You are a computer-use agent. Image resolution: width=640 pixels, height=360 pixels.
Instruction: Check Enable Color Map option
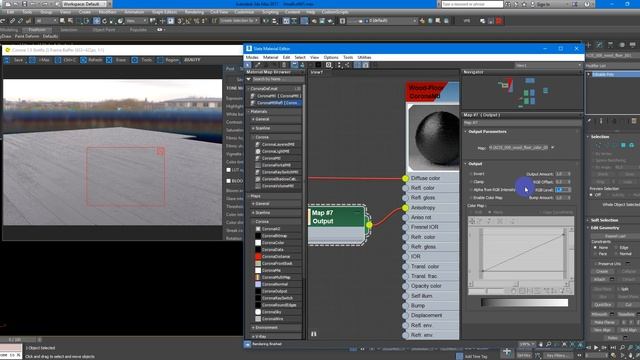[x=471, y=198]
